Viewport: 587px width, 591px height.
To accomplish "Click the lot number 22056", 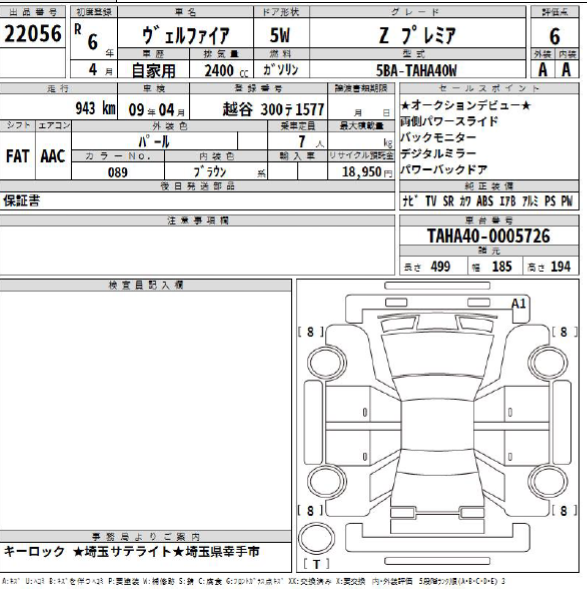I will (x=33, y=34).
